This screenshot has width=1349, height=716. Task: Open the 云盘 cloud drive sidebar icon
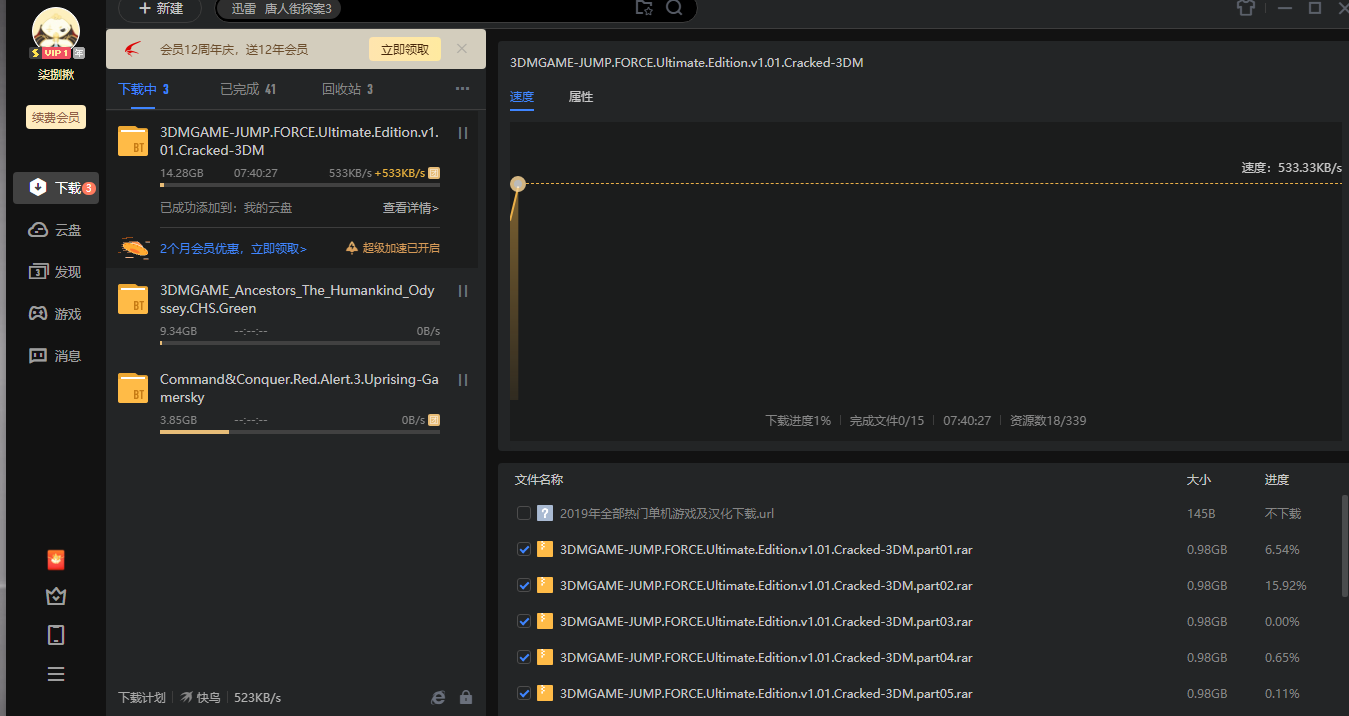(55, 230)
